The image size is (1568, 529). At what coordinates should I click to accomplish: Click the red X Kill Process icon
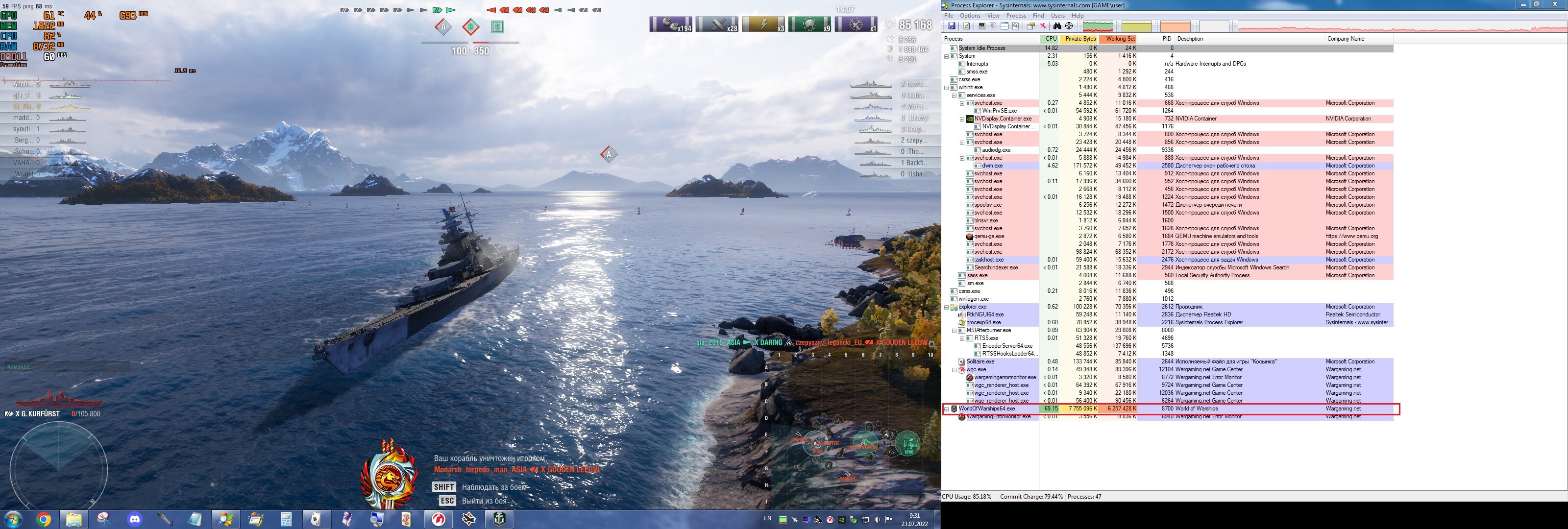tap(1043, 26)
